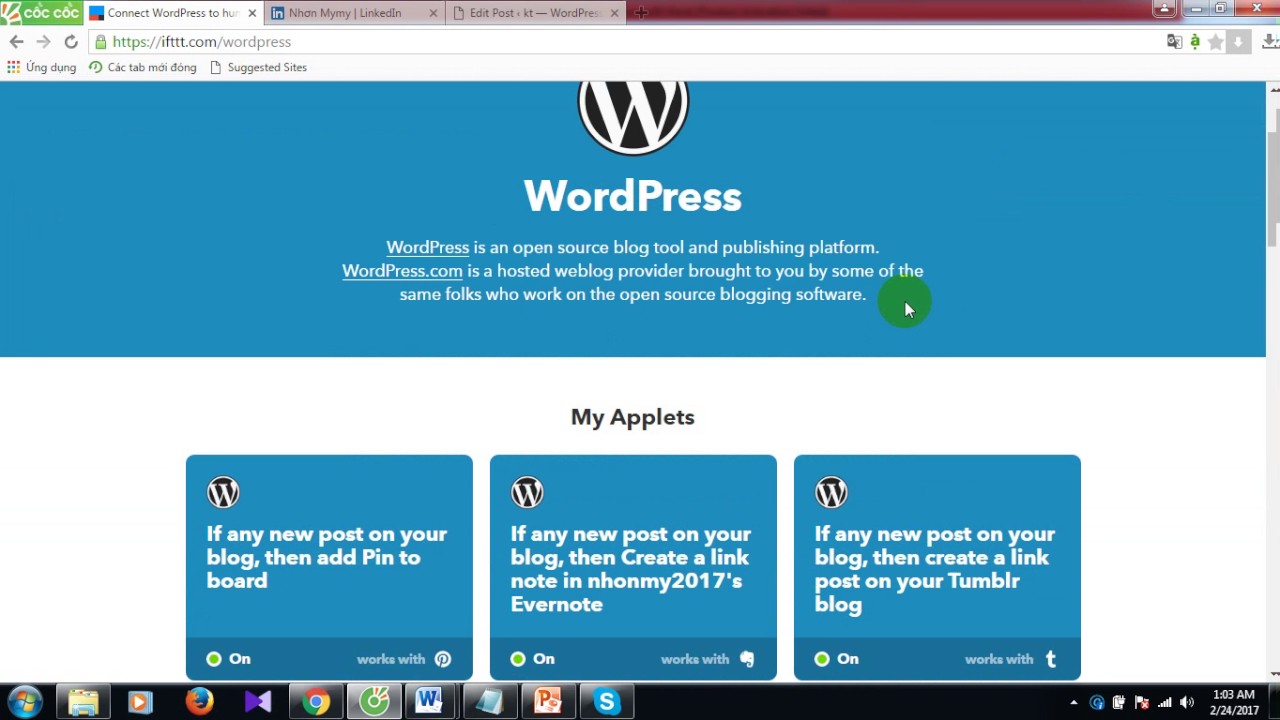Open the user profile button in title bar
Screen dimensions: 1280x720
pos(1164,9)
